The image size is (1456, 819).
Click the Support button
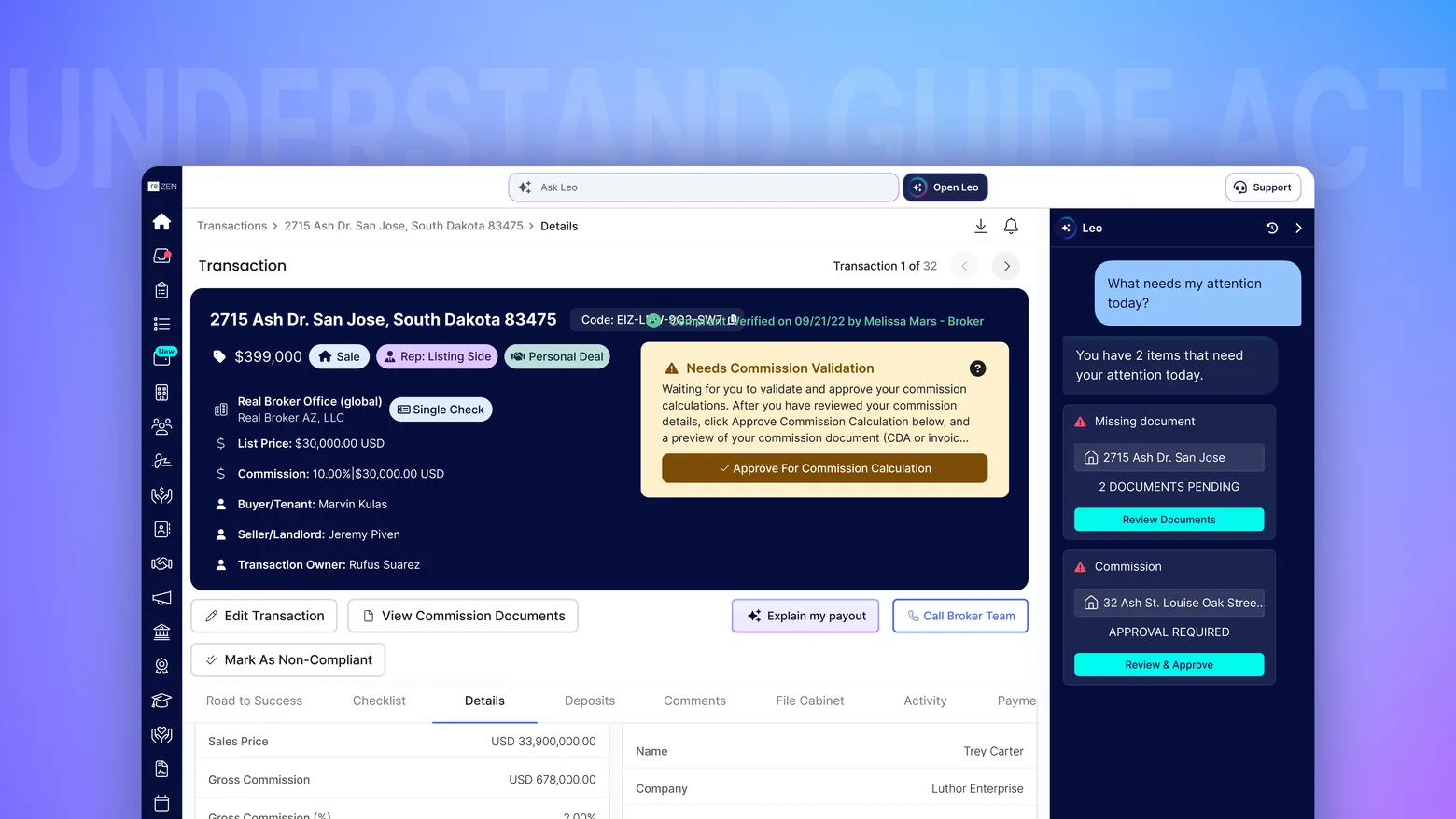pos(1263,187)
